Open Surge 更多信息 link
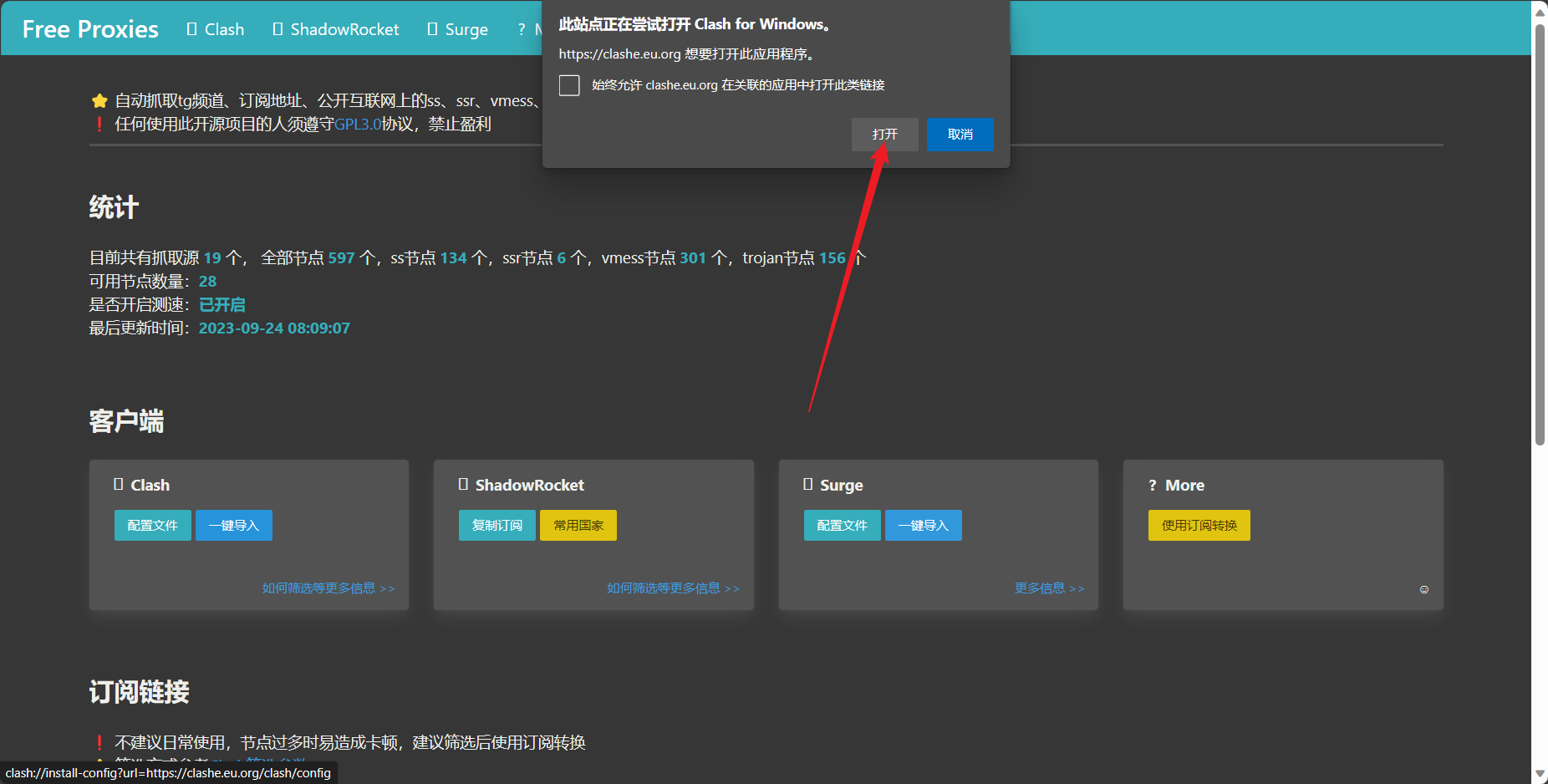This screenshot has height=784, width=1548. coord(1049,588)
